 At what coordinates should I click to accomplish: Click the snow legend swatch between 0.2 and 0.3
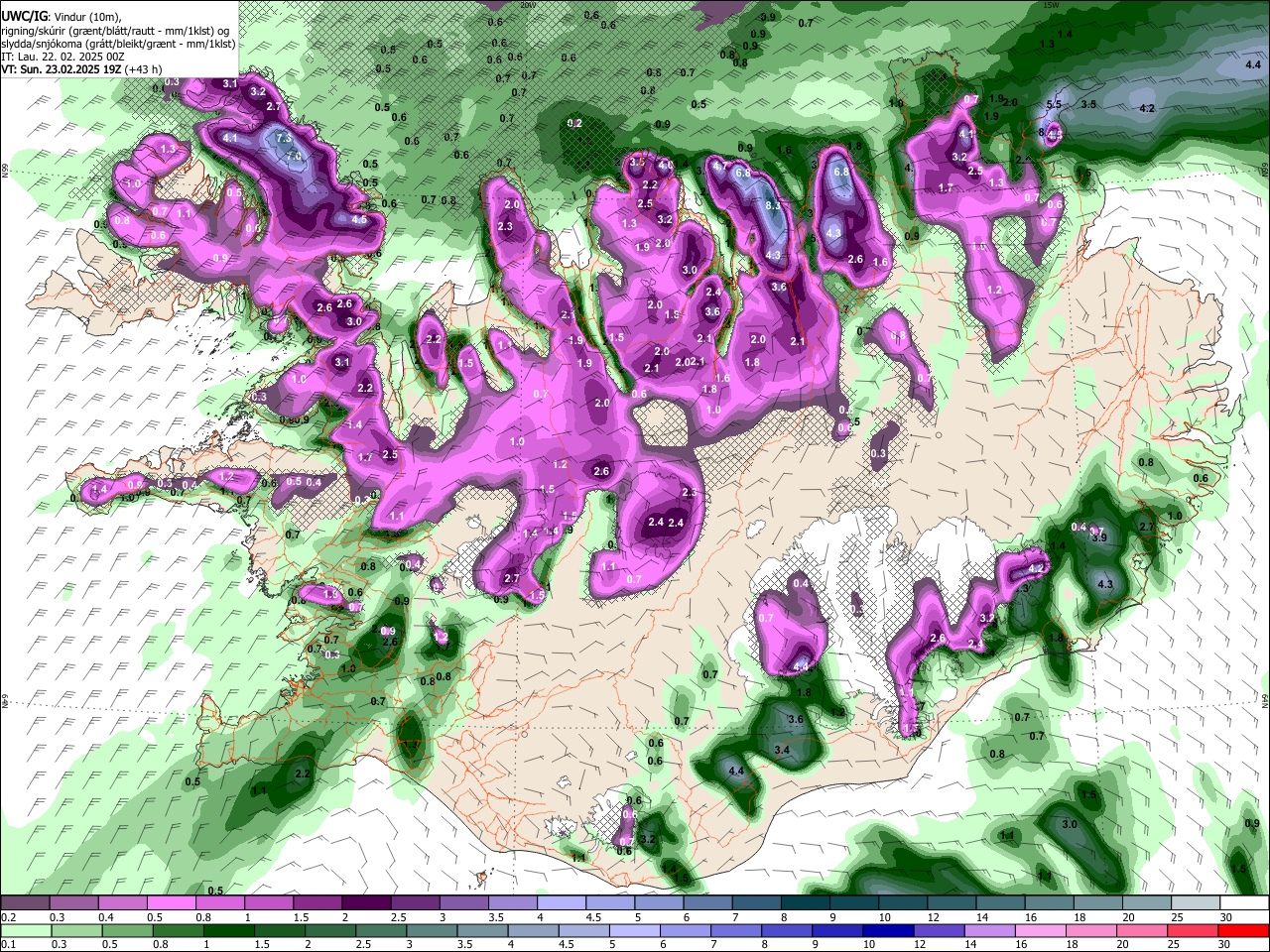tap(25, 903)
